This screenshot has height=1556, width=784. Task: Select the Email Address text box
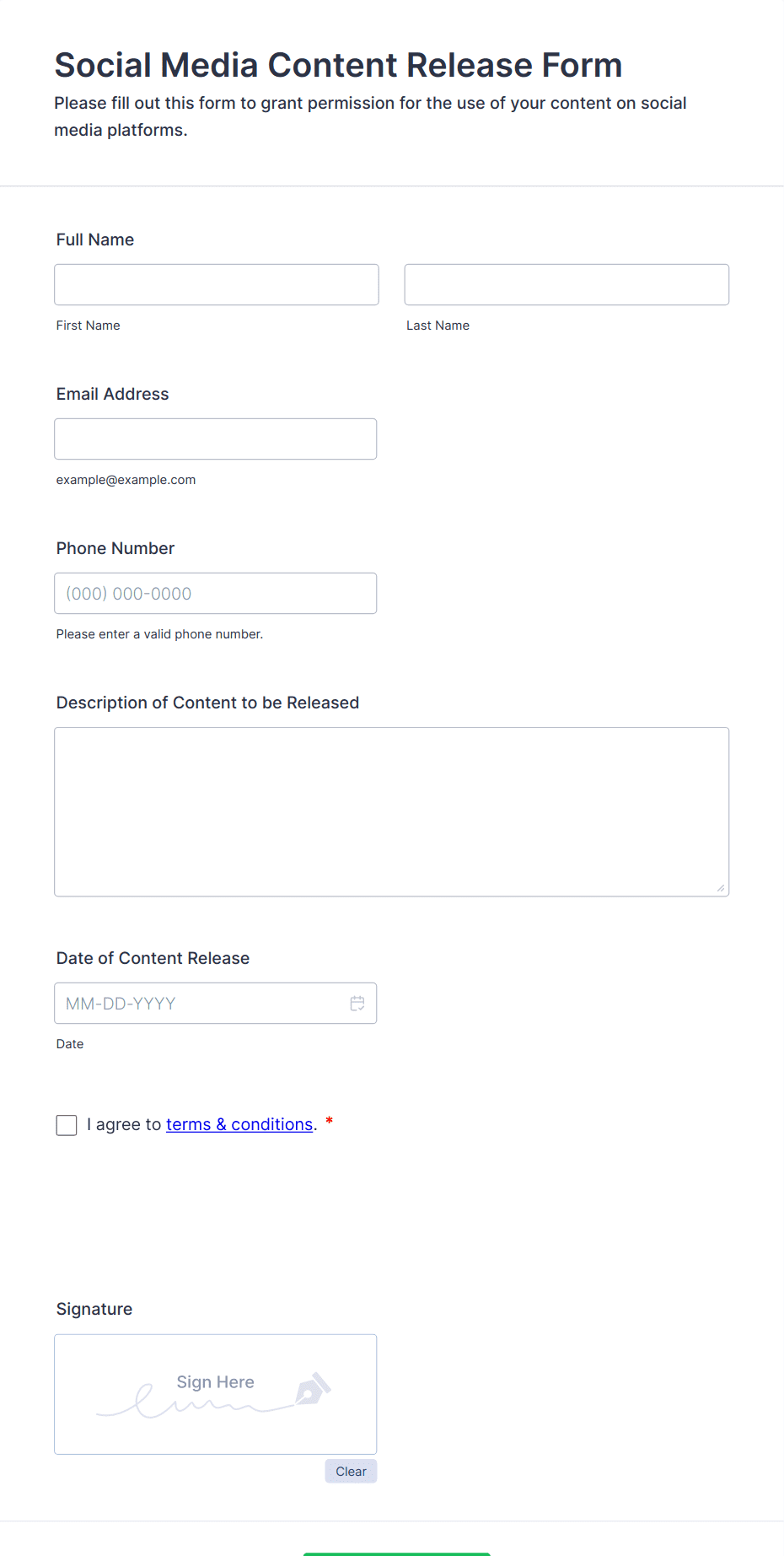click(216, 439)
